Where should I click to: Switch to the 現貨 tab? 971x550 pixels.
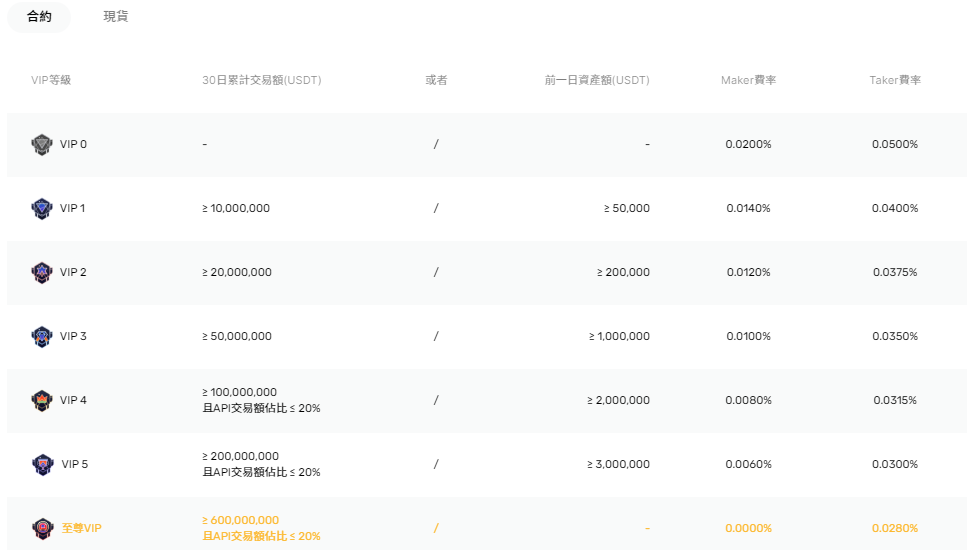coord(116,17)
